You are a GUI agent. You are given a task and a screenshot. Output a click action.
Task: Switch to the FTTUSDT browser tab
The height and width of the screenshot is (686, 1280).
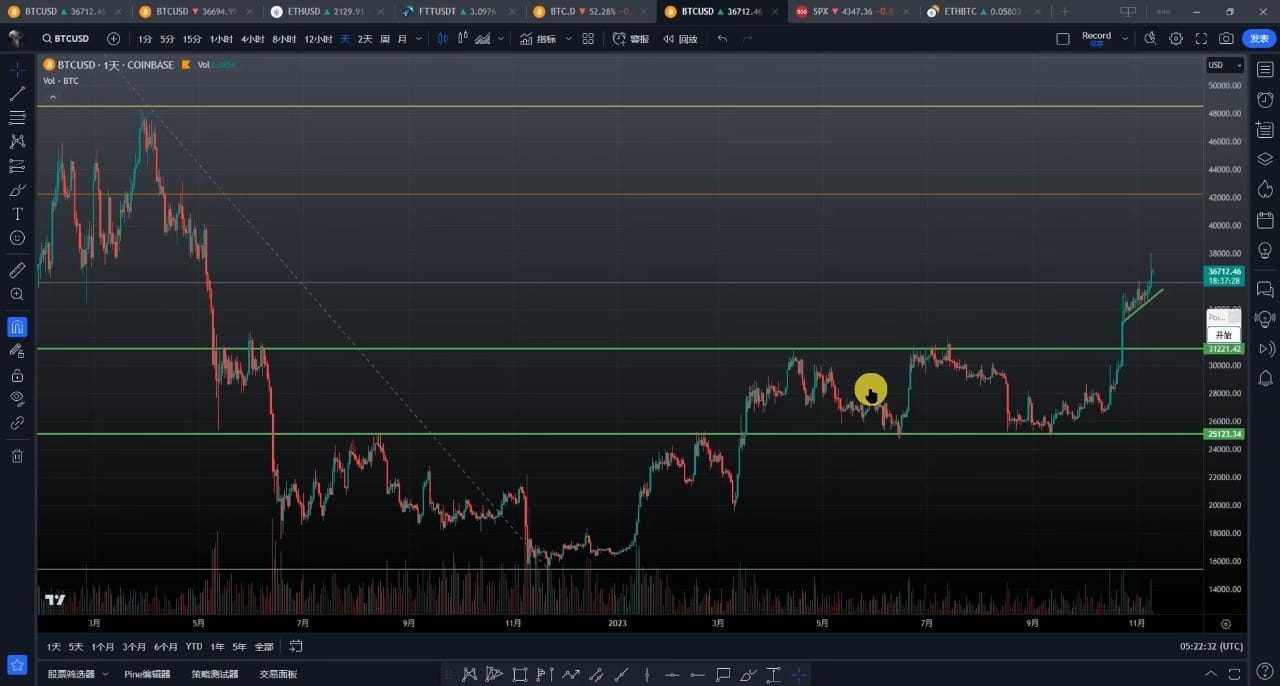click(460, 12)
